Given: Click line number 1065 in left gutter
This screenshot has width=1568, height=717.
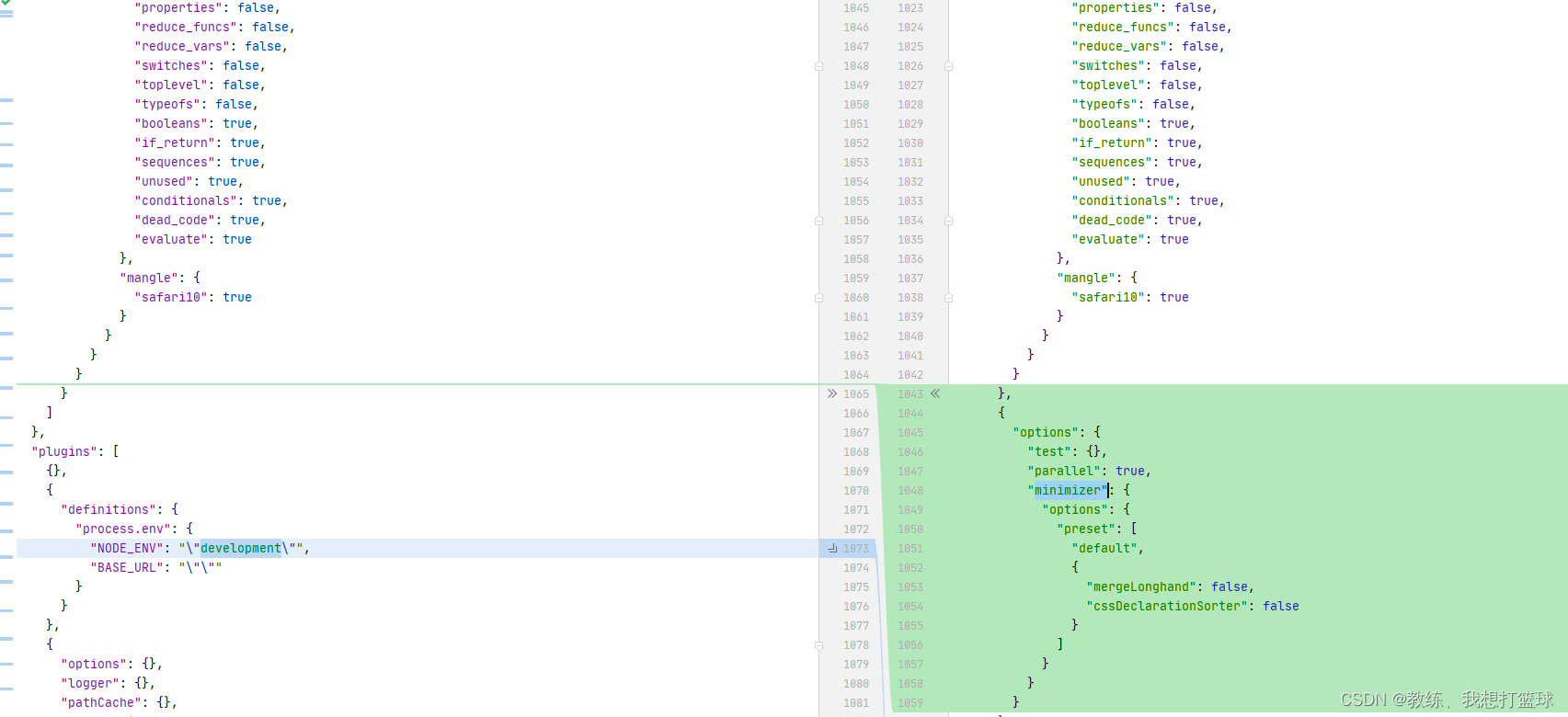Looking at the screenshot, I should 856,394.
